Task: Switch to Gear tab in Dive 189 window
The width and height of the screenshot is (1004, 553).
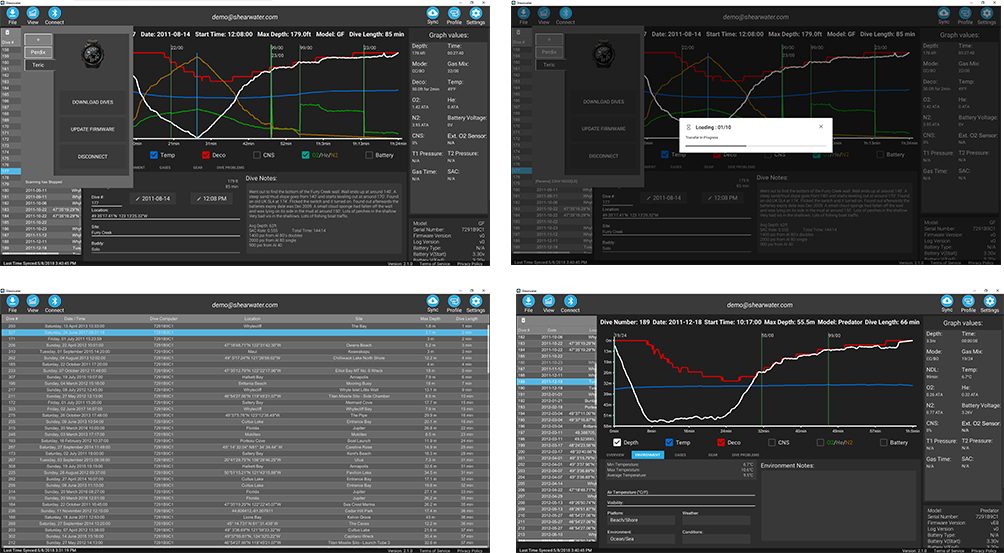Action: tap(713, 455)
